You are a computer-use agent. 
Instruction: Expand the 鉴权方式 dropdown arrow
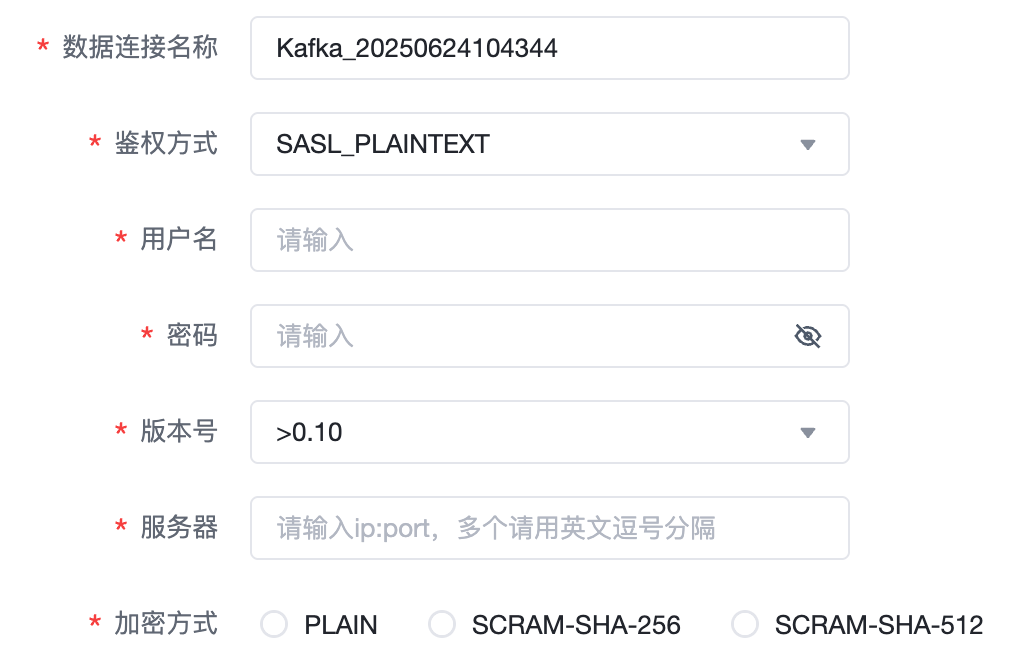tap(808, 145)
